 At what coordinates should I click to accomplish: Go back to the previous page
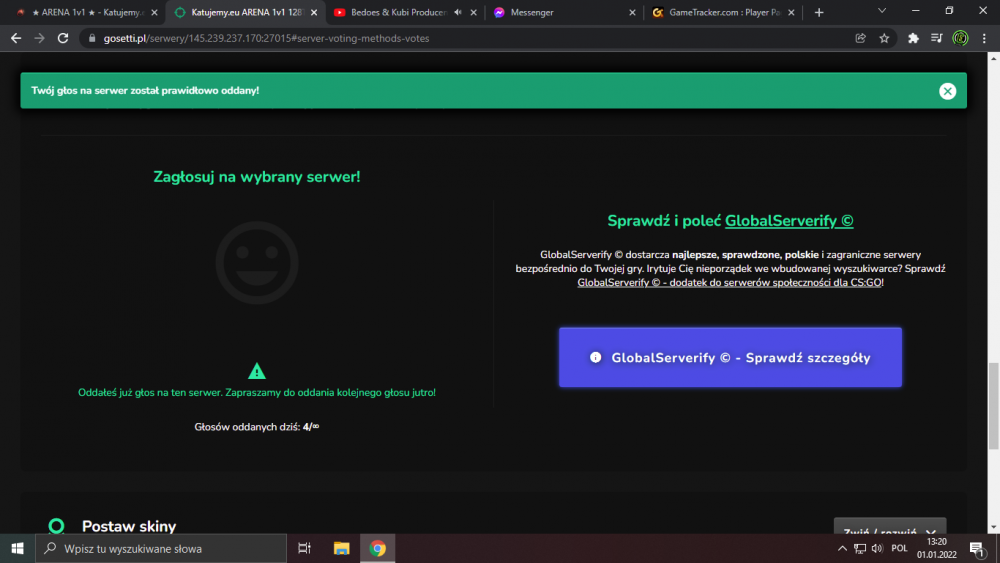[16, 38]
